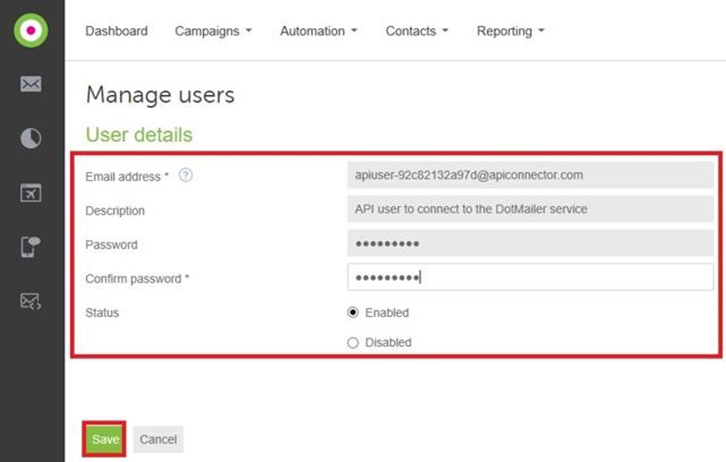Image resolution: width=726 pixels, height=462 pixels.
Task: Click the Confirm password field
Action: [529, 278]
